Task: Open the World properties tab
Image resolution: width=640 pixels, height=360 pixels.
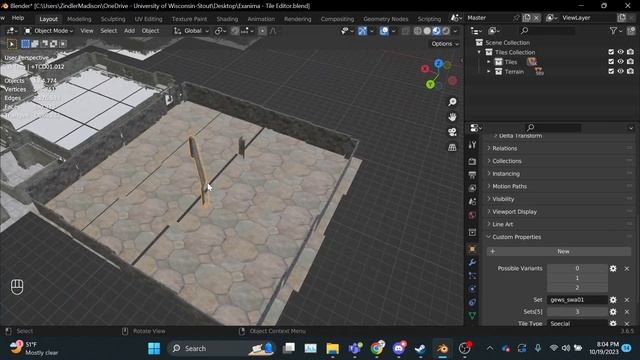Action: click(472, 215)
